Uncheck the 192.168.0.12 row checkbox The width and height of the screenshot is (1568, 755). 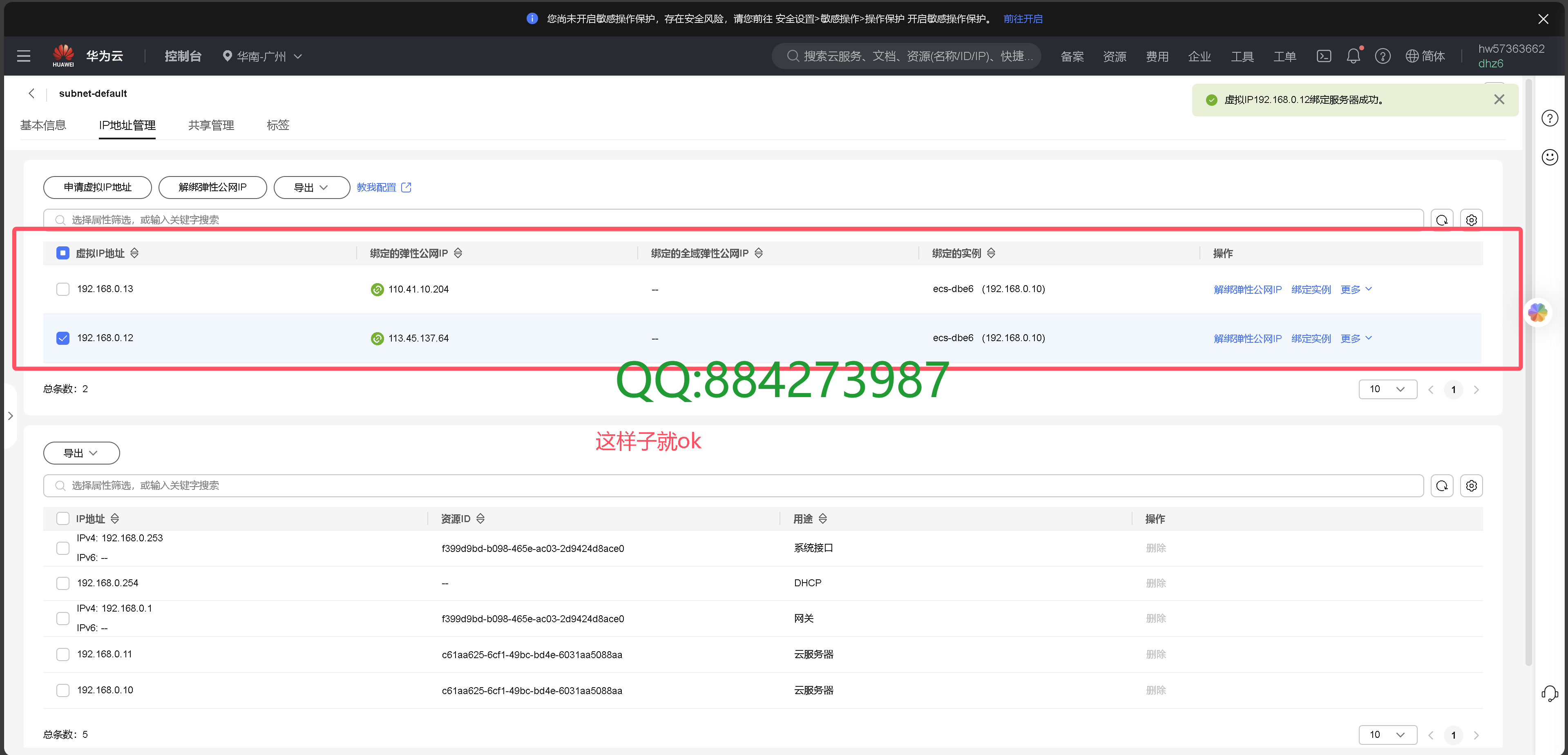click(63, 338)
